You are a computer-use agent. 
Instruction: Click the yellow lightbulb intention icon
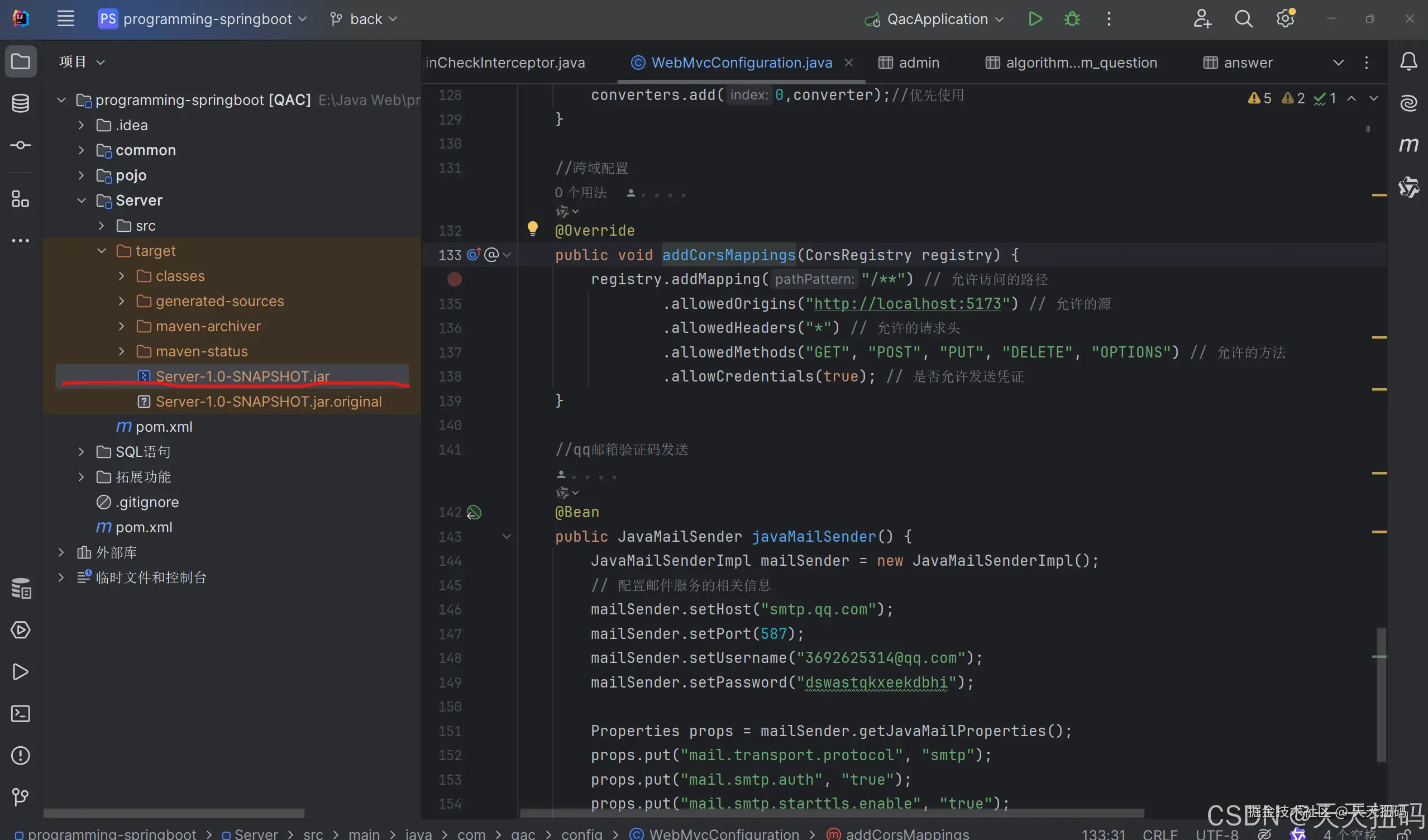coord(532,228)
